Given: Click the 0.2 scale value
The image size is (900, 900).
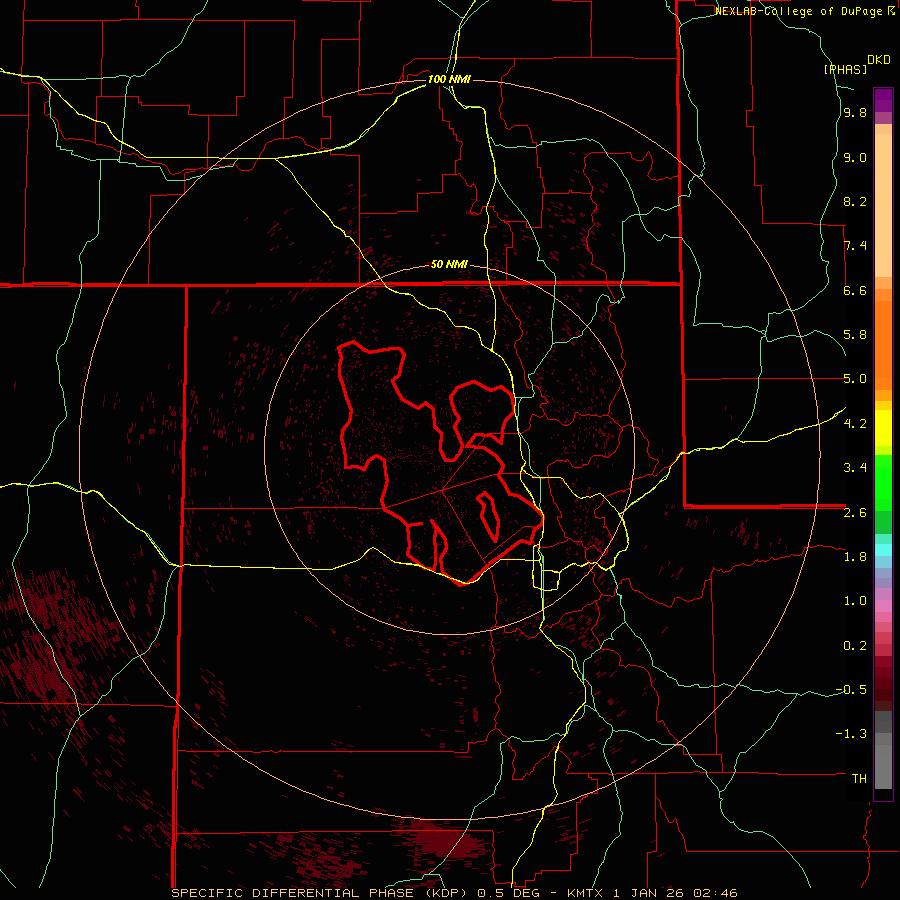Looking at the screenshot, I should [x=855, y=646].
